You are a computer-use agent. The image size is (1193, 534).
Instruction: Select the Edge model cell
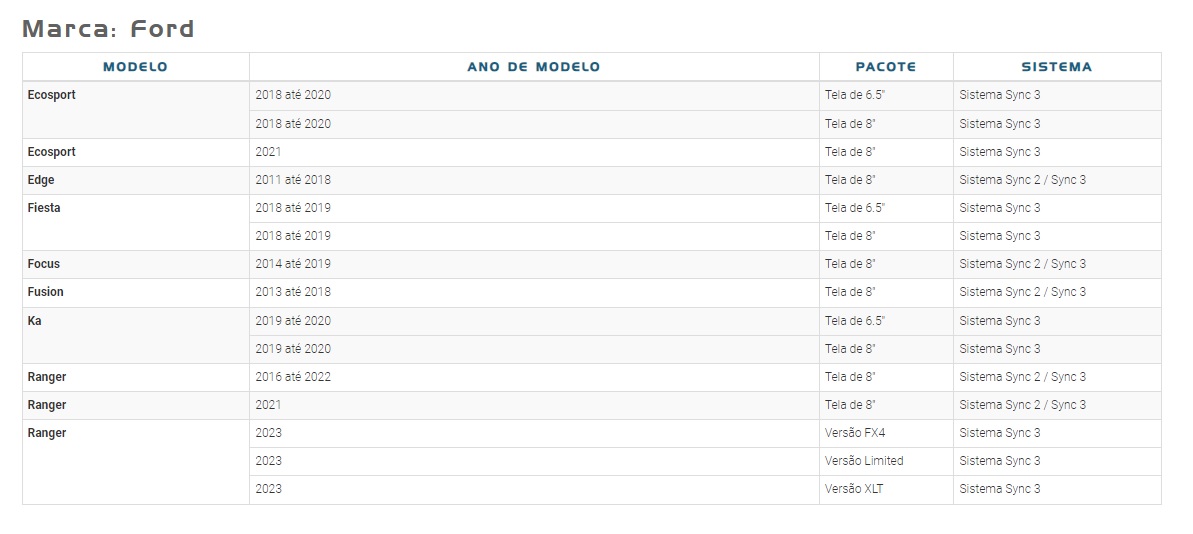click(135, 180)
